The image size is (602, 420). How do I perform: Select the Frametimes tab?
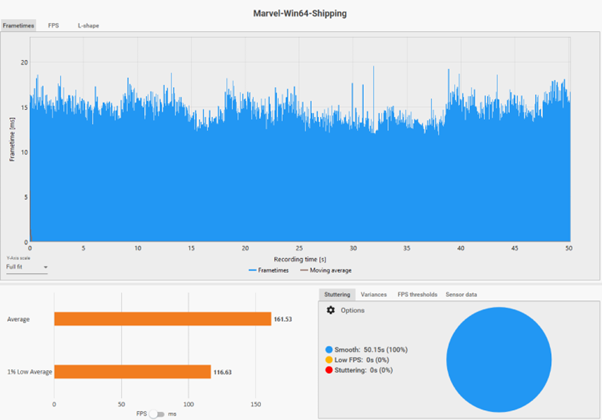coord(18,26)
